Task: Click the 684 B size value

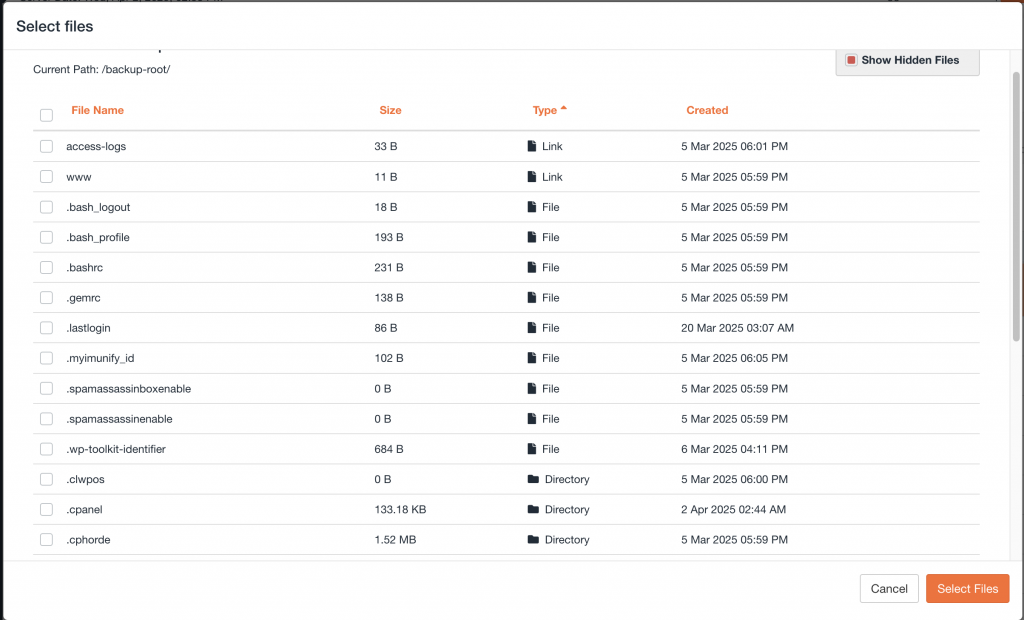Action: (x=389, y=449)
